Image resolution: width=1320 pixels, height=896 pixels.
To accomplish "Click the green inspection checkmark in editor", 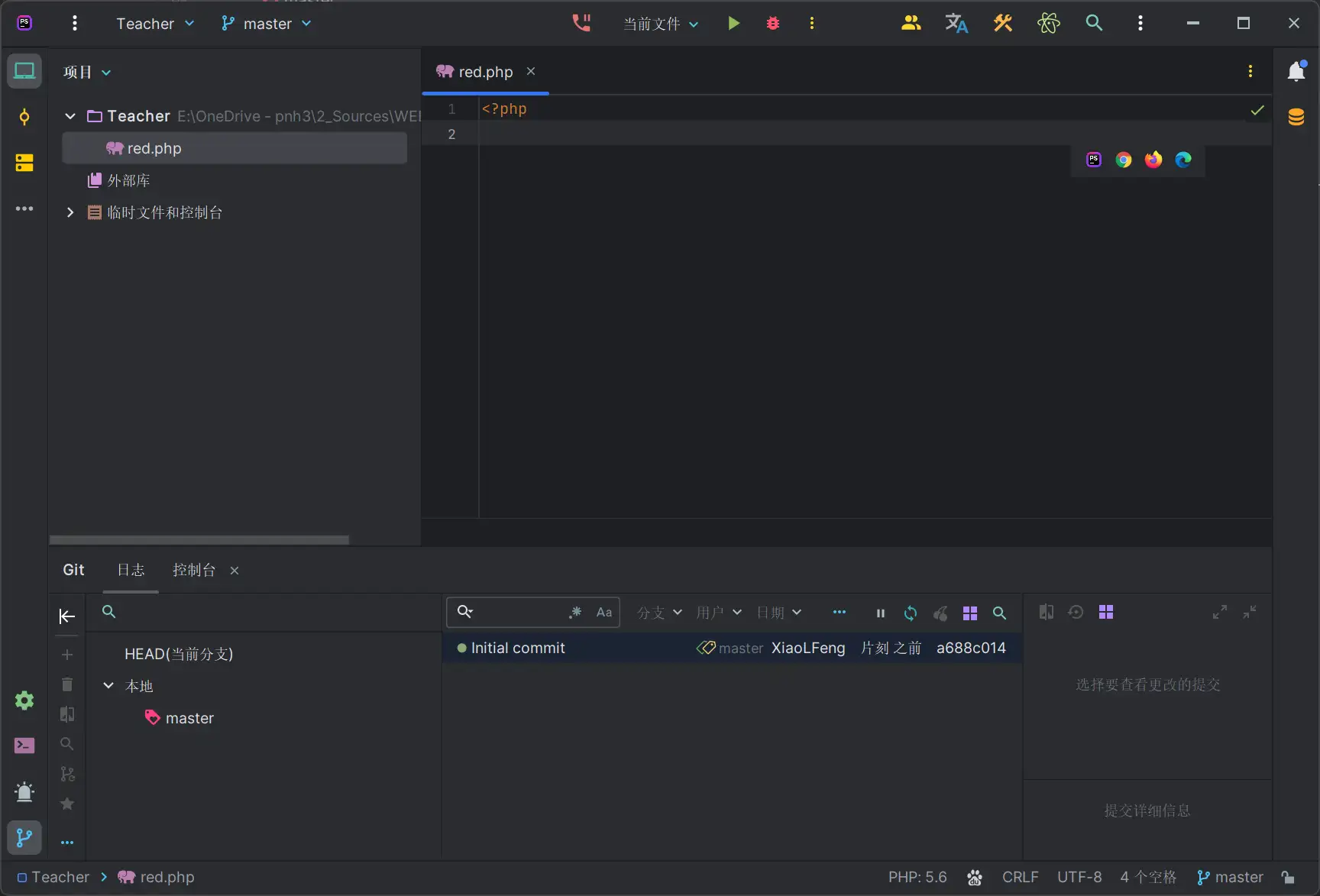I will (x=1257, y=111).
